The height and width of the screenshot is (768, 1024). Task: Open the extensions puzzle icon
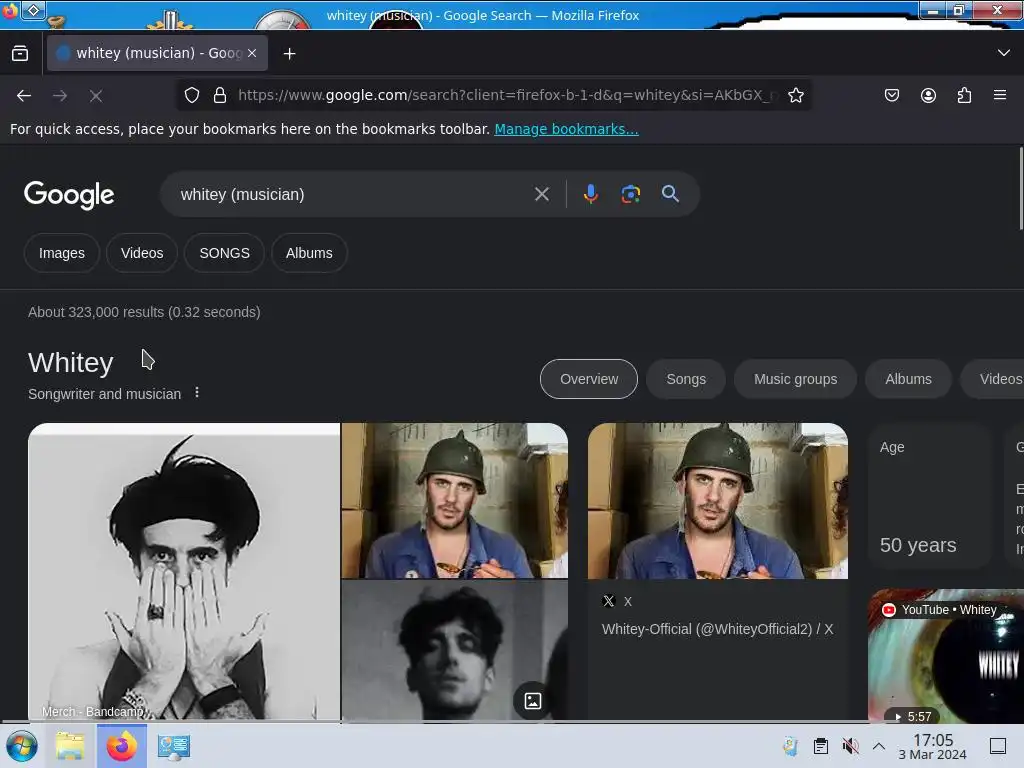(x=964, y=95)
